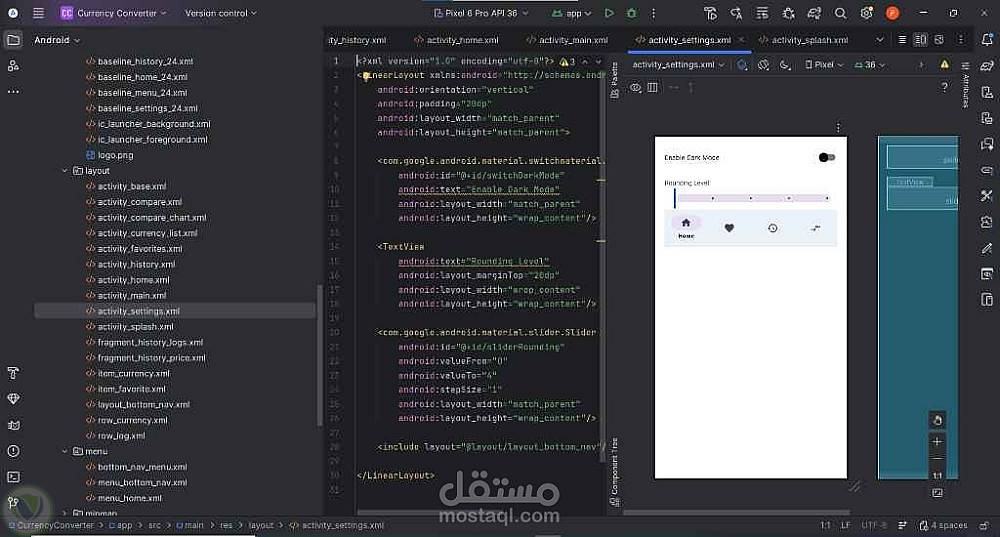Open IDE settings gear
The height and width of the screenshot is (537, 1000).
point(867,13)
